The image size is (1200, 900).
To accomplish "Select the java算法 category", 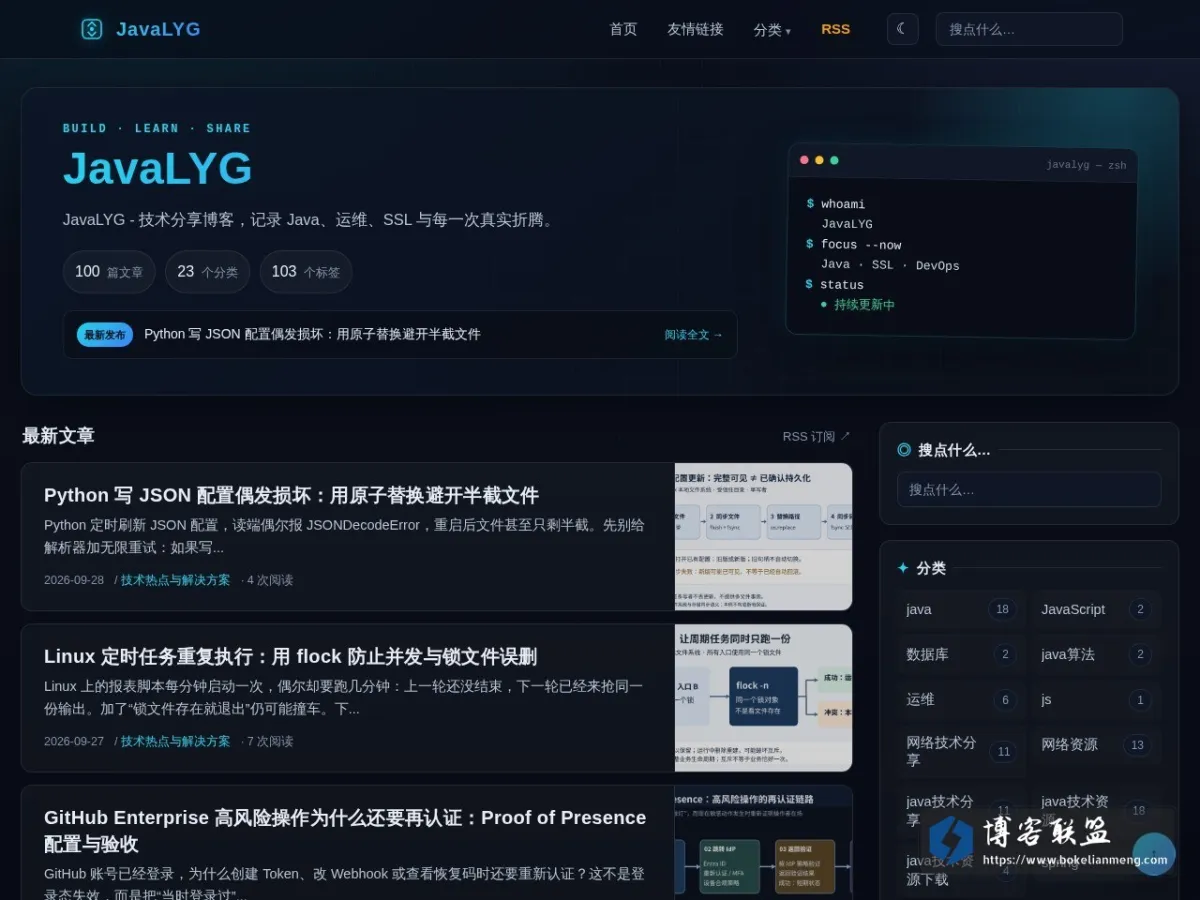I will click(1096, 654).
